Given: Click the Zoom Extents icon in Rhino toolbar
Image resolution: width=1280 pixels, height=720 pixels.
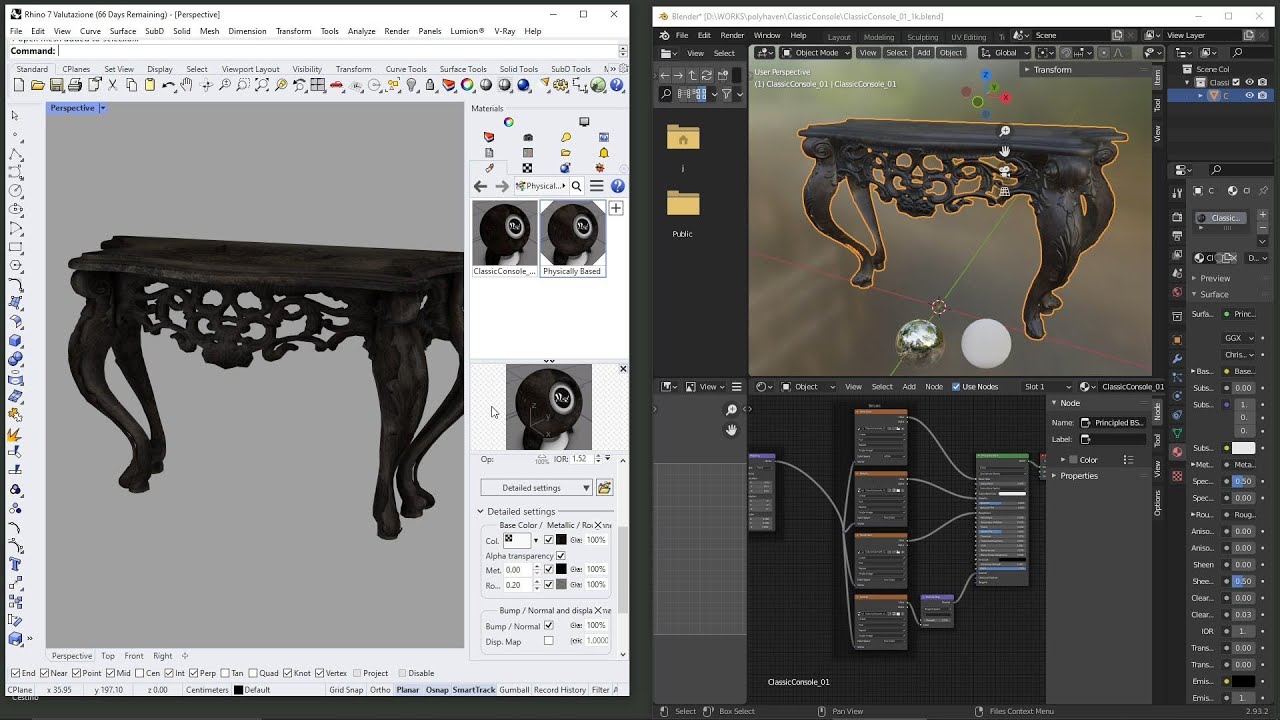Looking at the screenshot, I should [262, 86].
